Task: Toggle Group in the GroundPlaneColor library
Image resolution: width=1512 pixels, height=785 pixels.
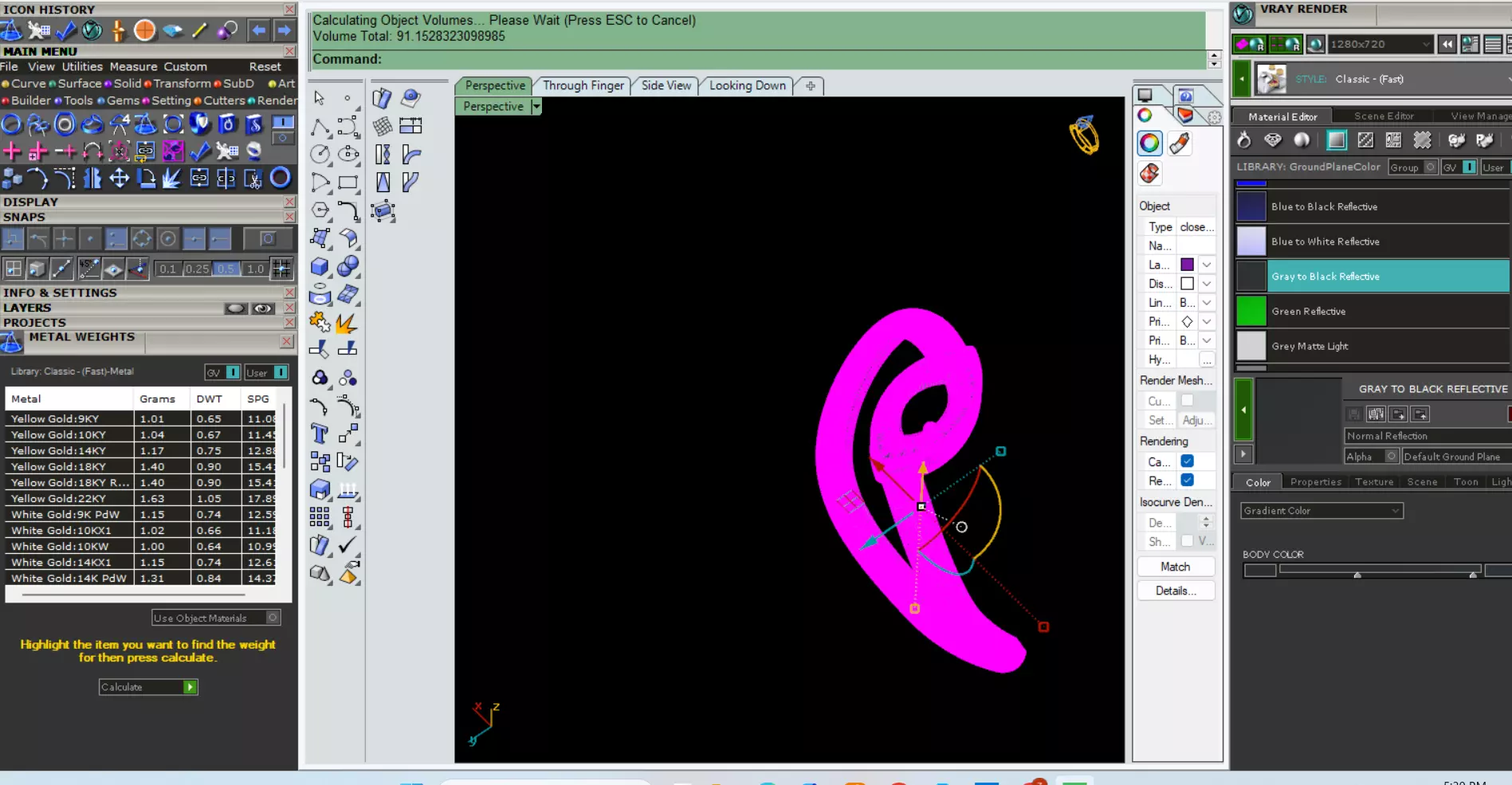Action: 1412,167
